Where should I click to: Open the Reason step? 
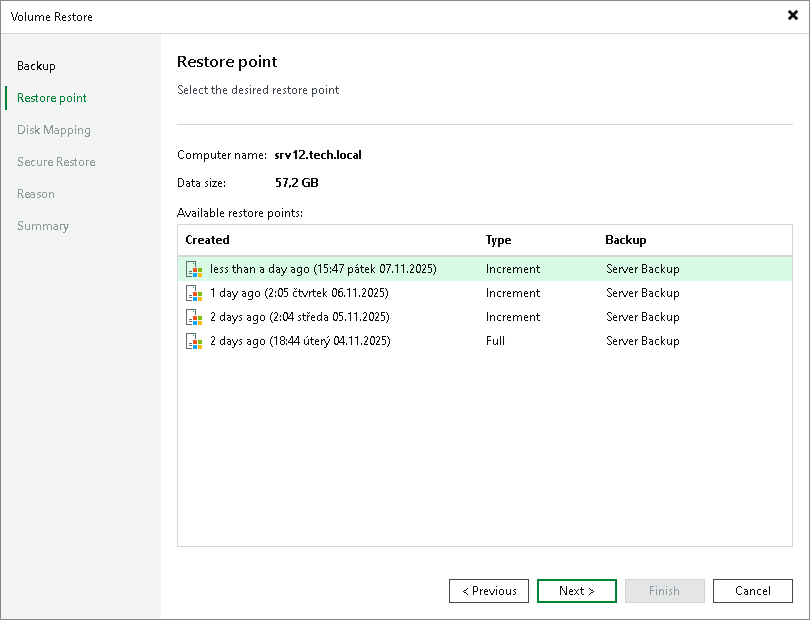[36, 194]
